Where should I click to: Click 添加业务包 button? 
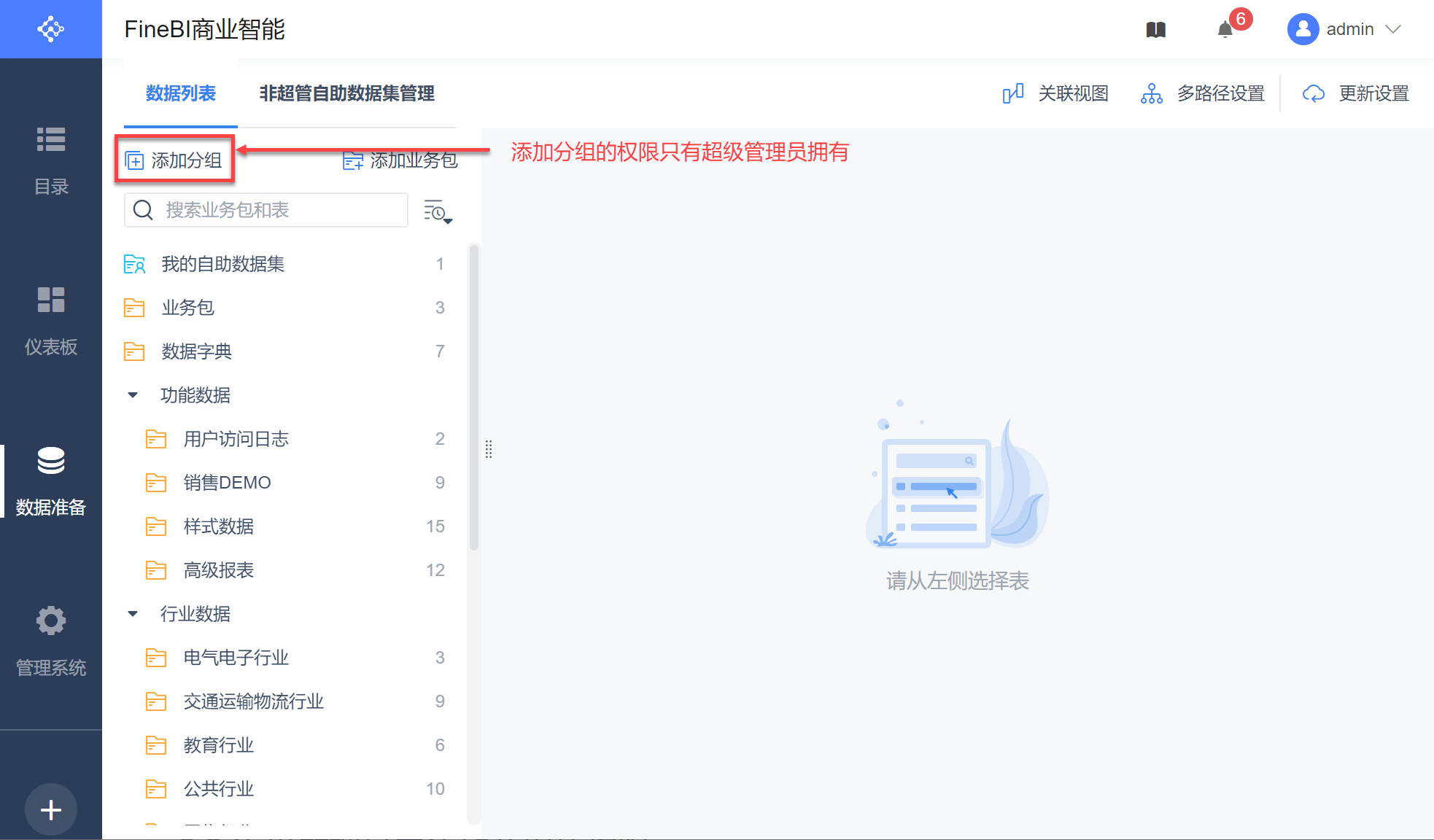pos(400,160)
